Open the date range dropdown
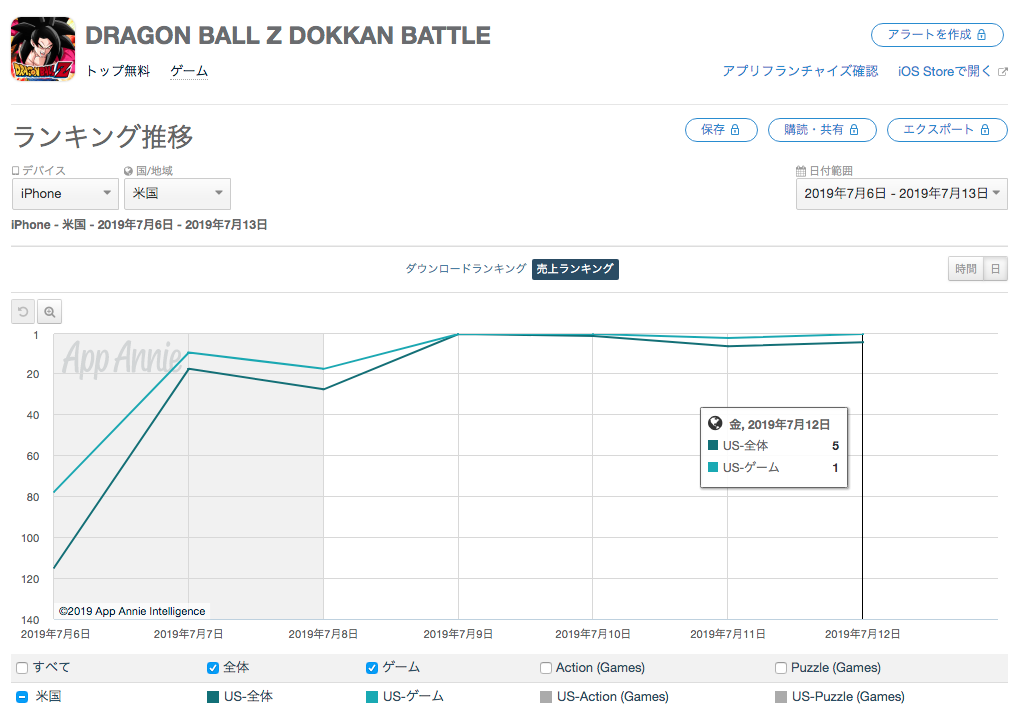This screenshot has height=713, width=1015. [902, 194]
